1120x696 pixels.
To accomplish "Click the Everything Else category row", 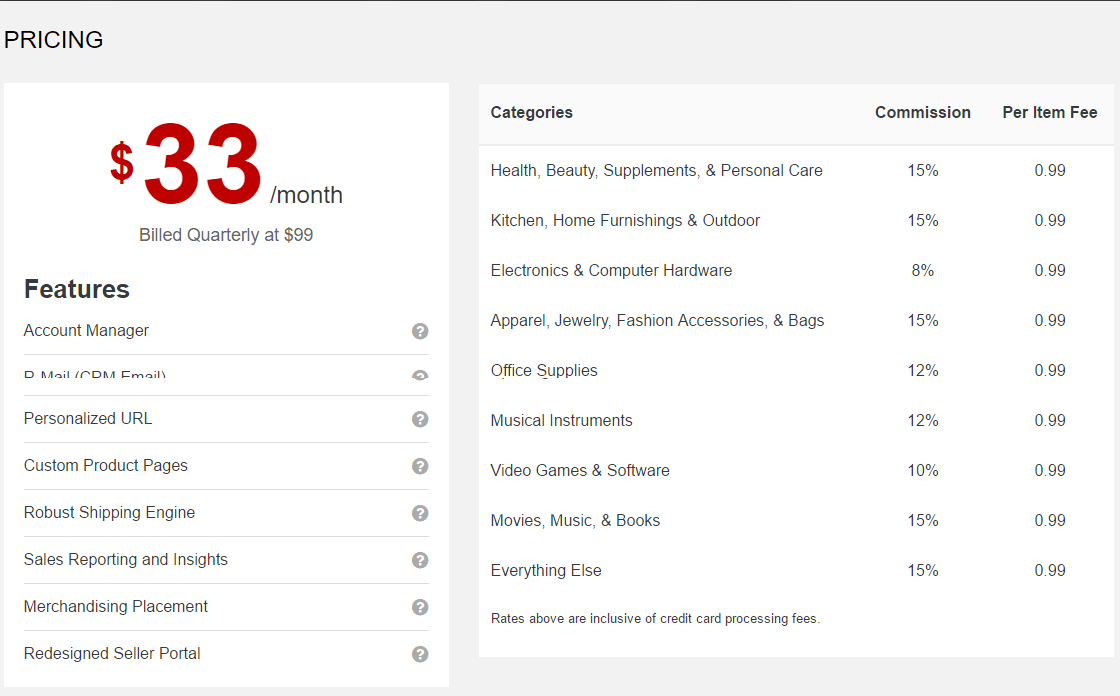I will pyautogui.click(x=796, y=570).
